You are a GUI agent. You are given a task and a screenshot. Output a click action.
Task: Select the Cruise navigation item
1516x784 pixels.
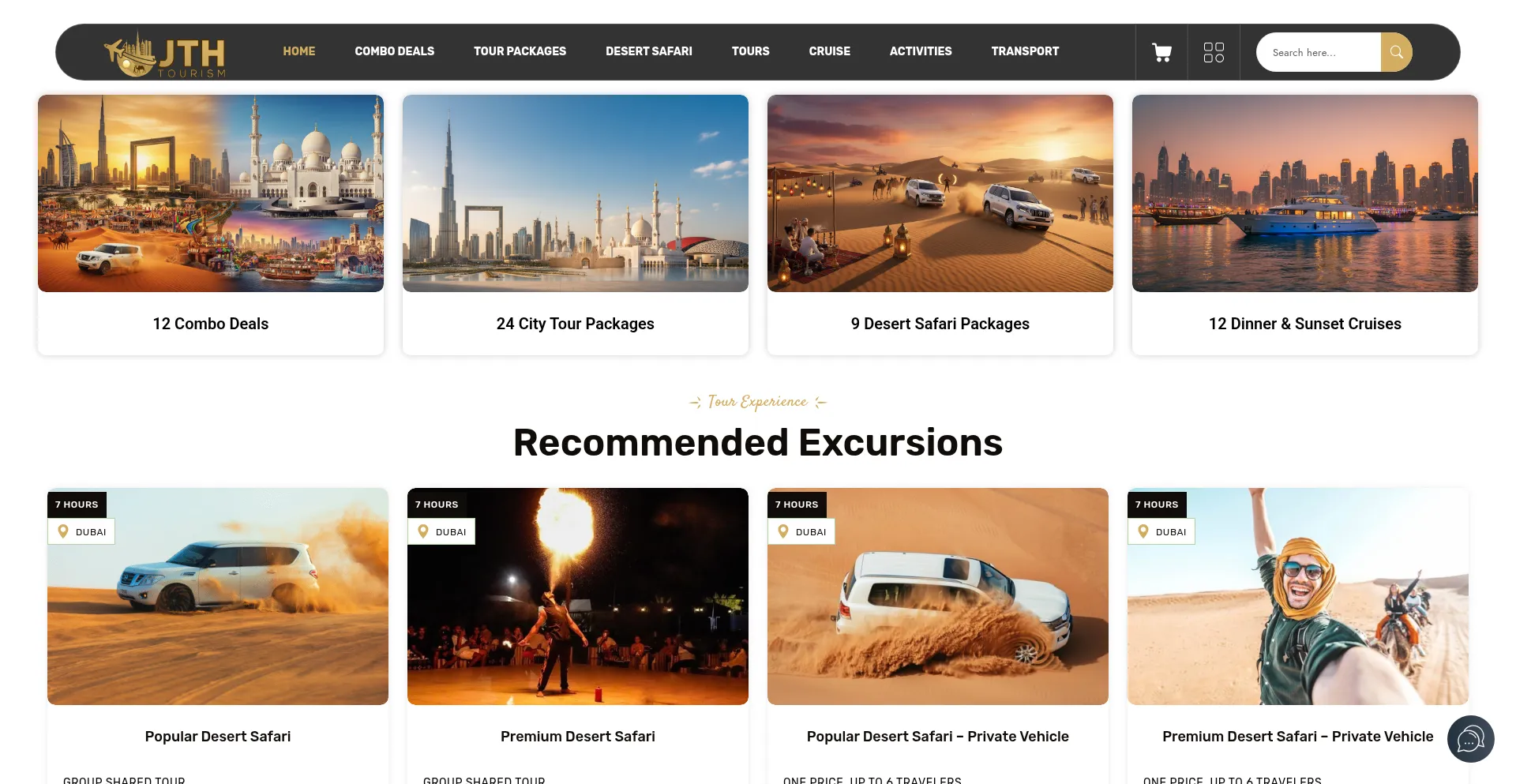pyautogui.click(x=829, y=51)
